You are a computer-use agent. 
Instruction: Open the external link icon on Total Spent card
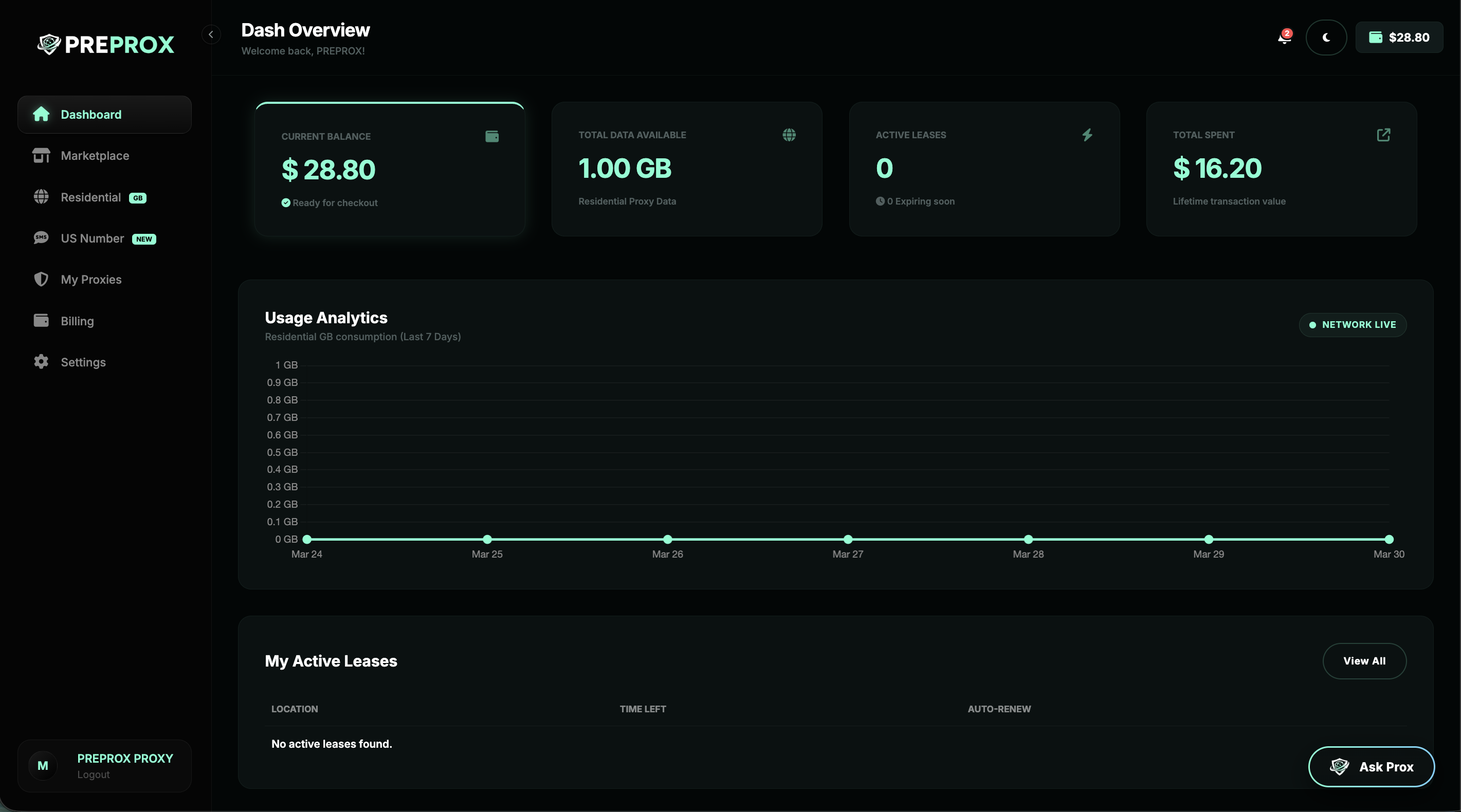[x=1384, y=135]
